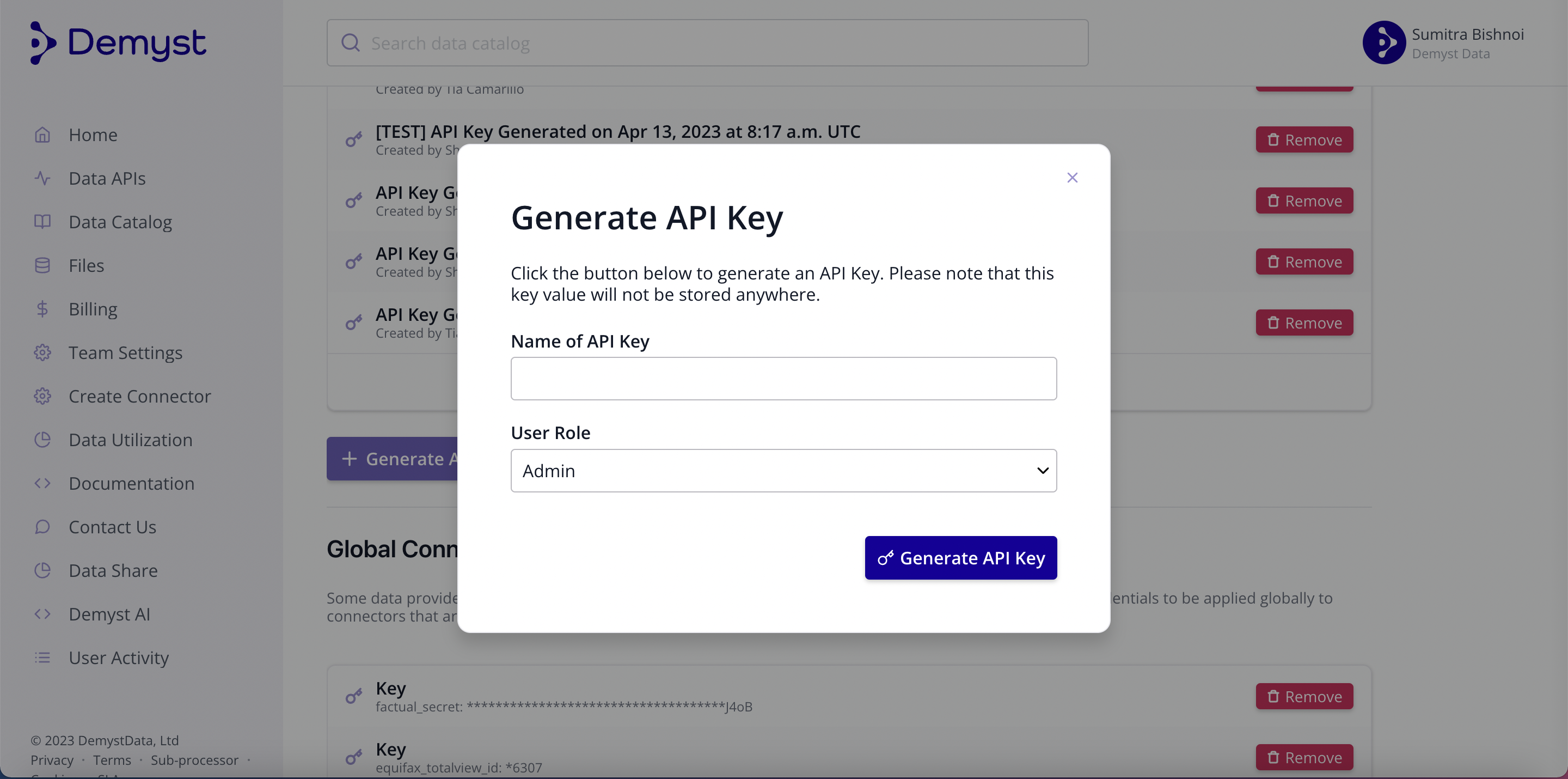Open the Terms footer link
The height and width of the screenshot is (779, 1568).
pyautogui.click(x=112, y=760)
